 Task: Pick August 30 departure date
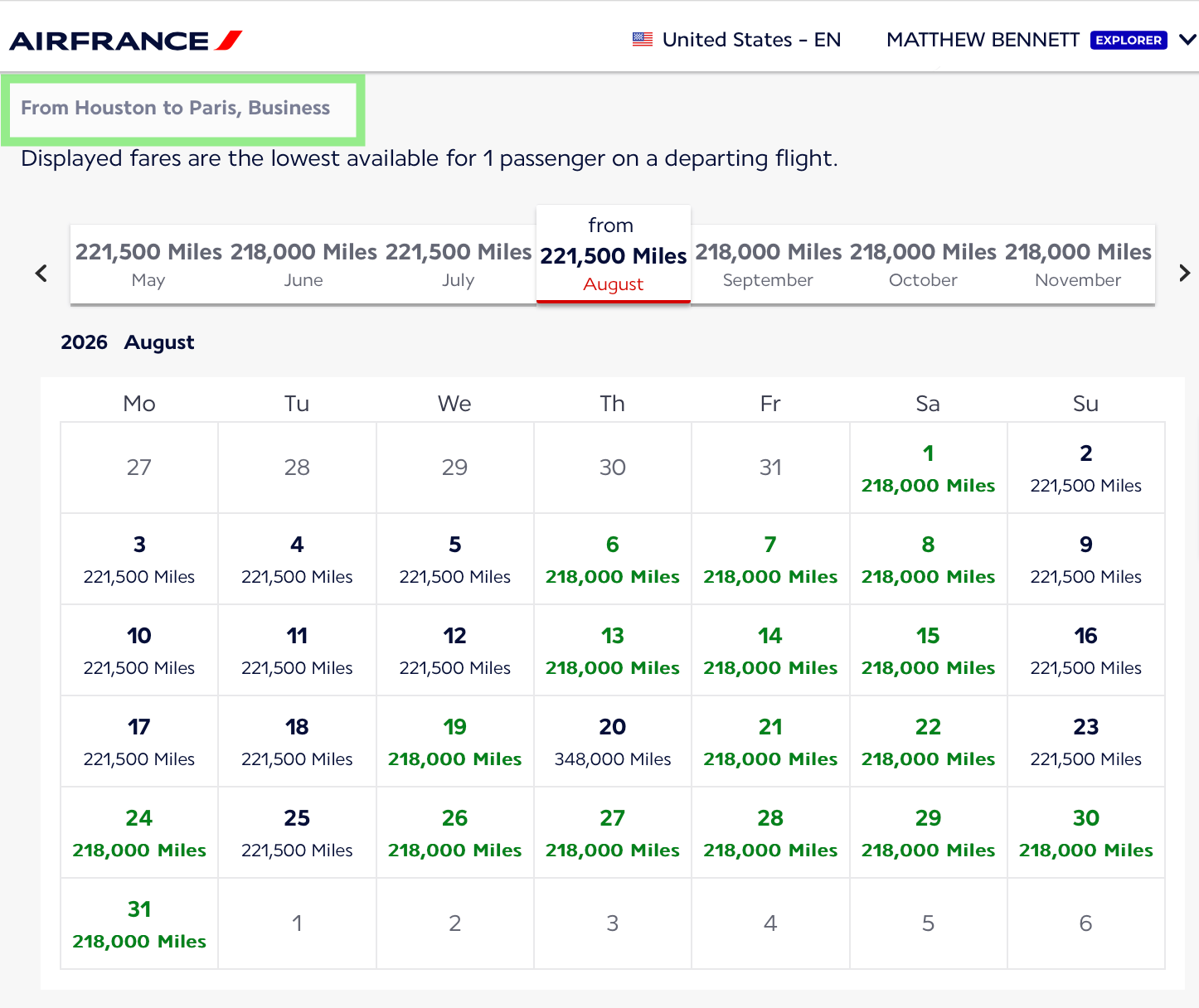tap(1086, 832)
